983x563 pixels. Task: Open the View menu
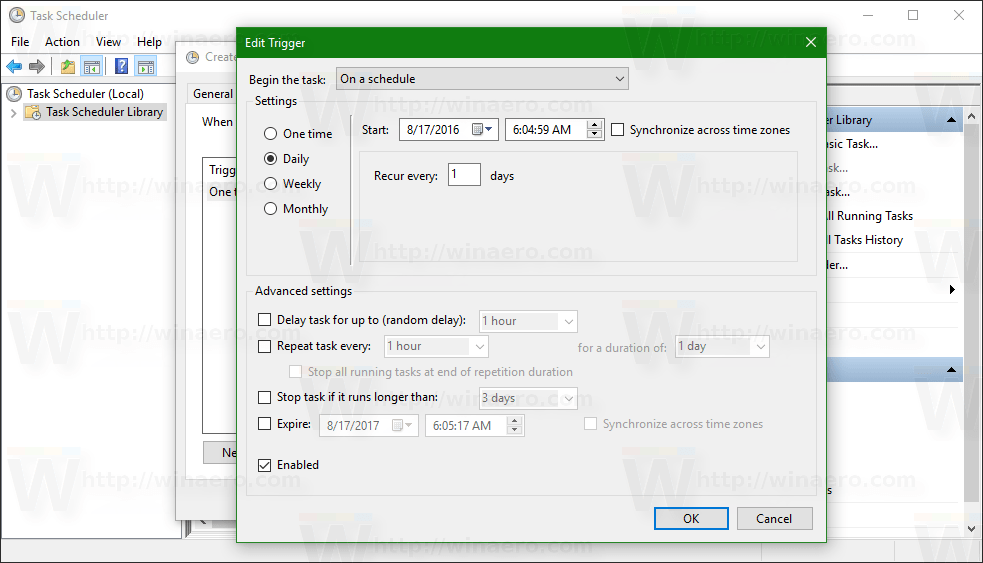pos(108,42)
